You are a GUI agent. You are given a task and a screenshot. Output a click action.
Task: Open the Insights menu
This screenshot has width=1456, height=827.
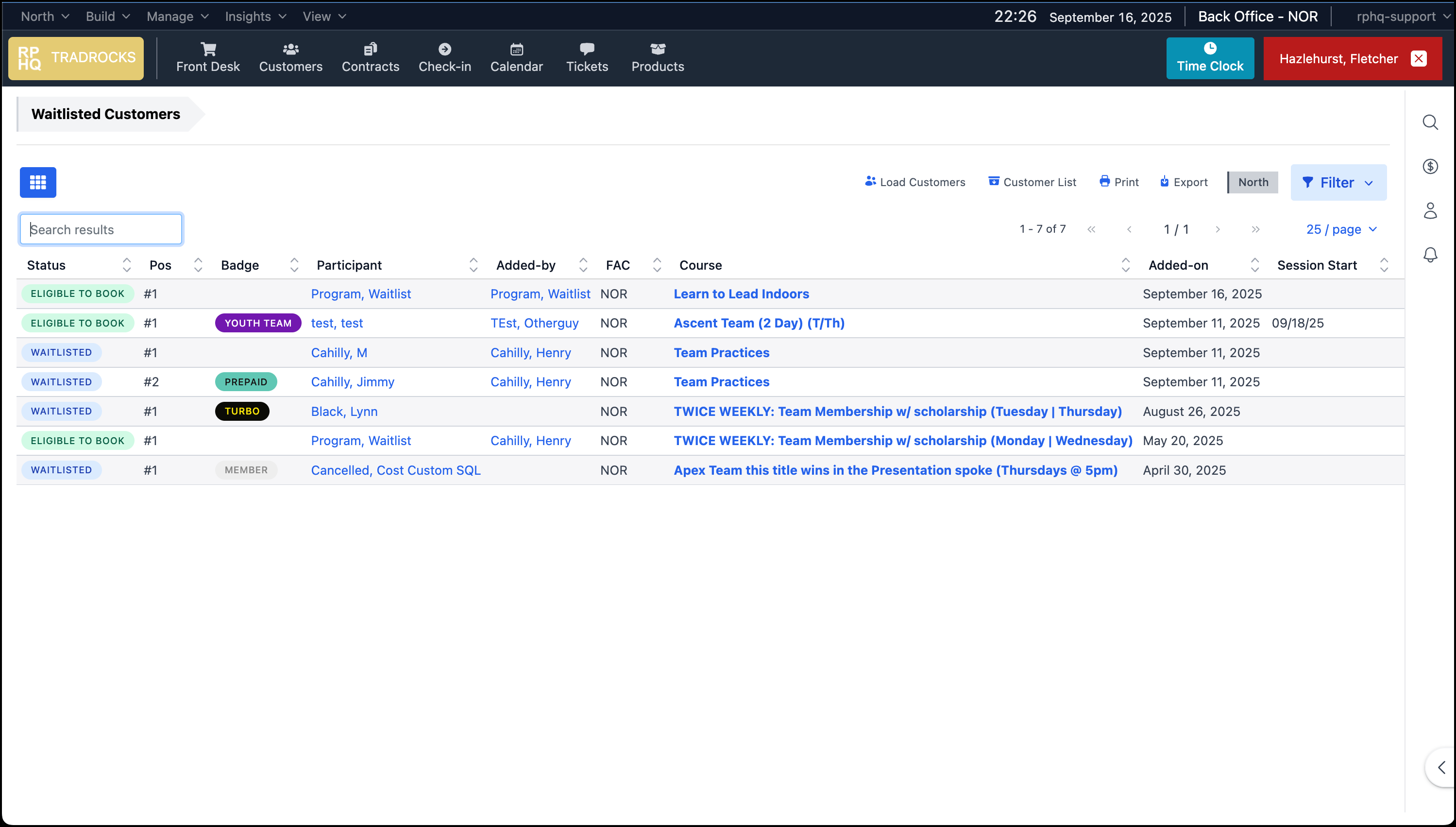click(x=255, y=17)
